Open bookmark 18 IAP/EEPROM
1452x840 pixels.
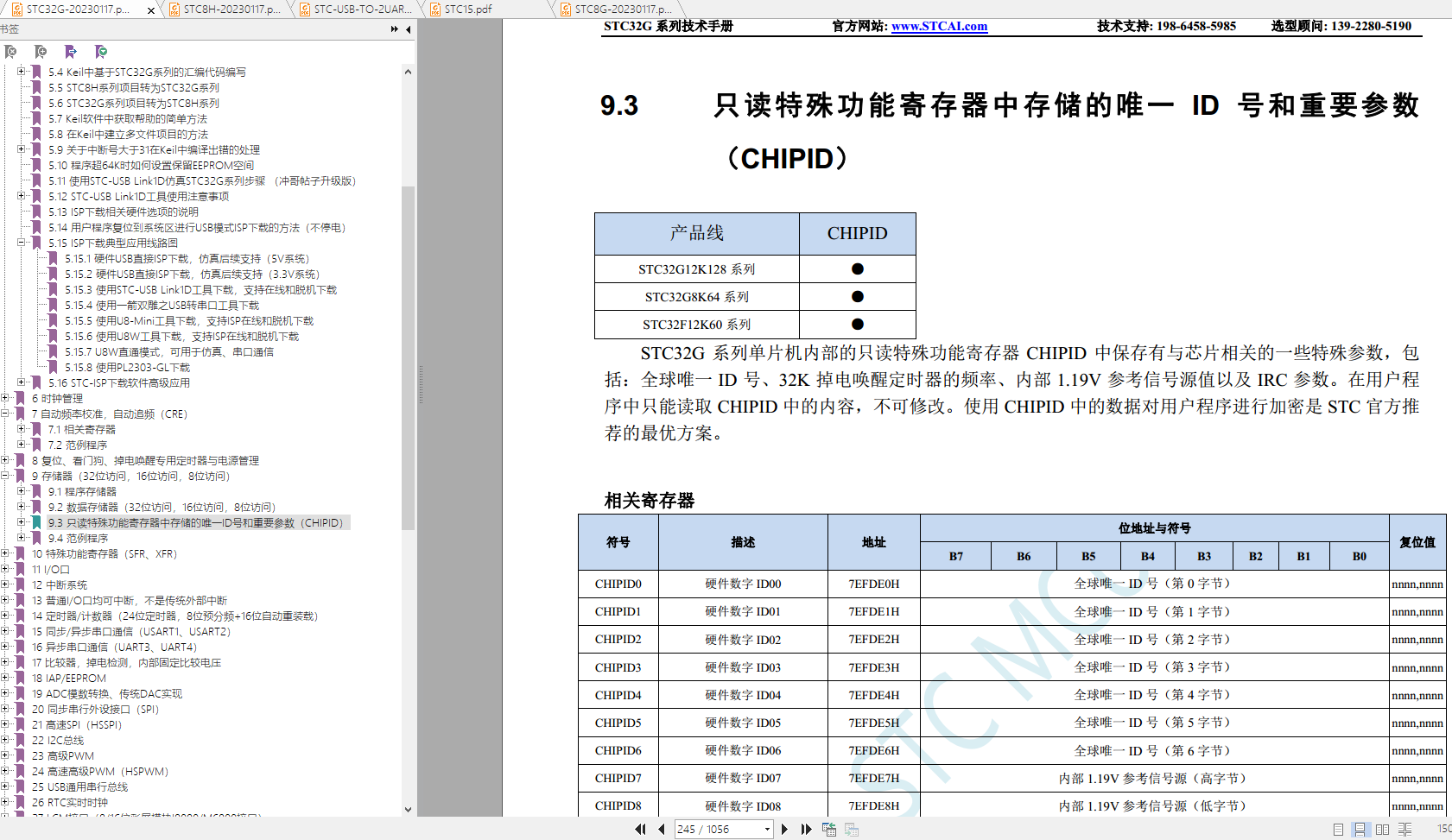(69, 678)
